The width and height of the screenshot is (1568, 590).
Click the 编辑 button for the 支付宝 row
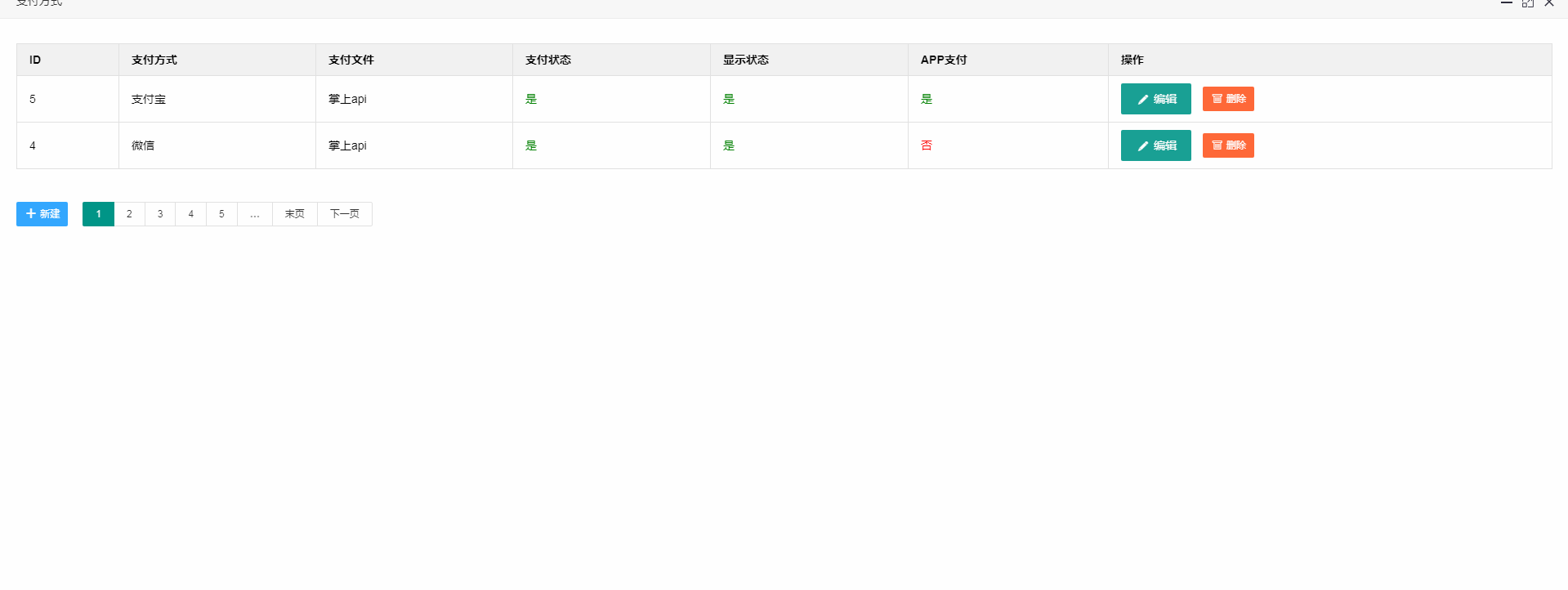click(1155, 99)
